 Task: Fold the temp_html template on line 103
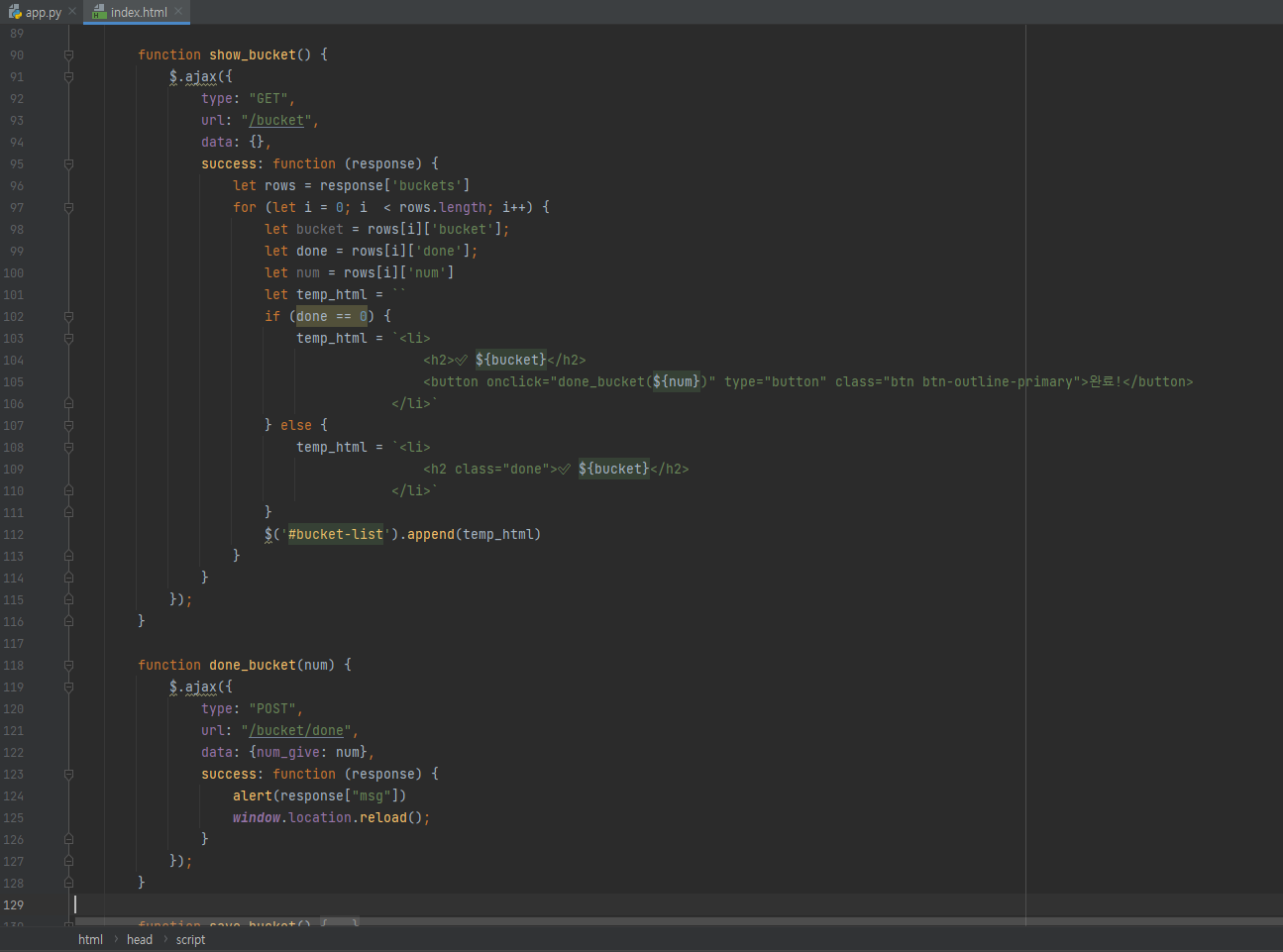pyautogui.click(x=68, y=338)
